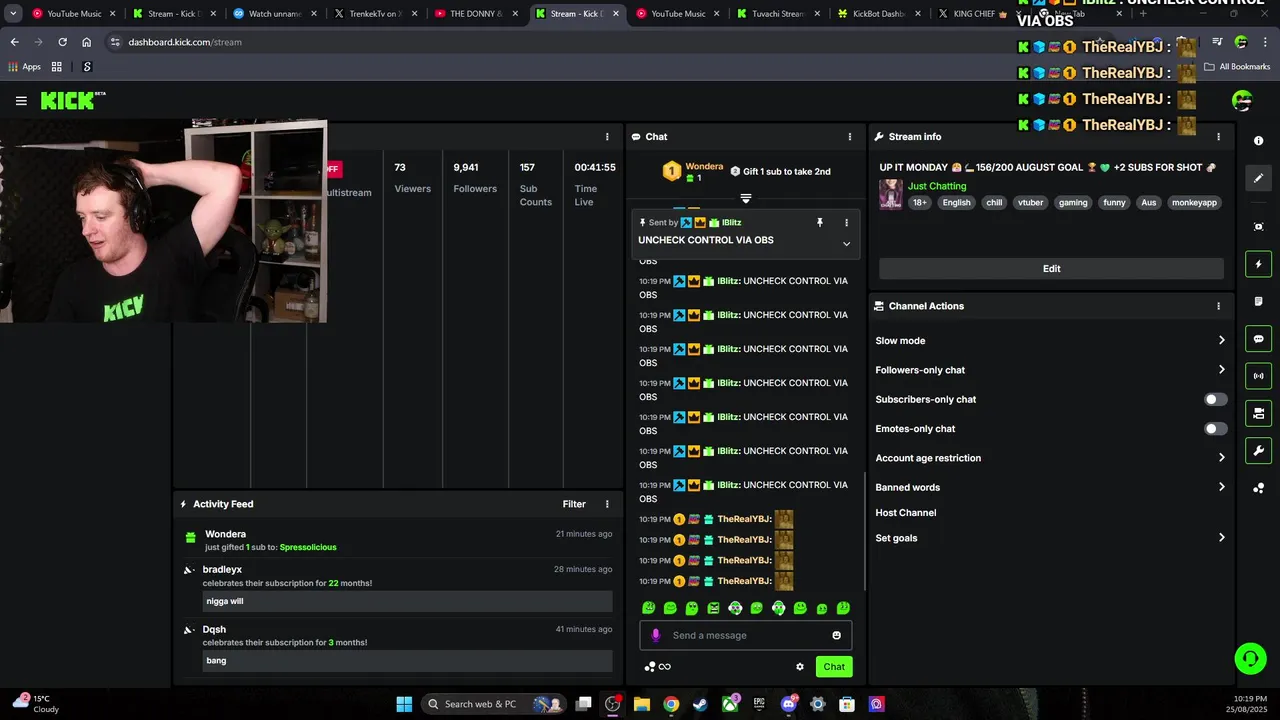Open the lightning bolt quick actions icon
This screenshot has width=1280, height=720.
coord(1258,264)
